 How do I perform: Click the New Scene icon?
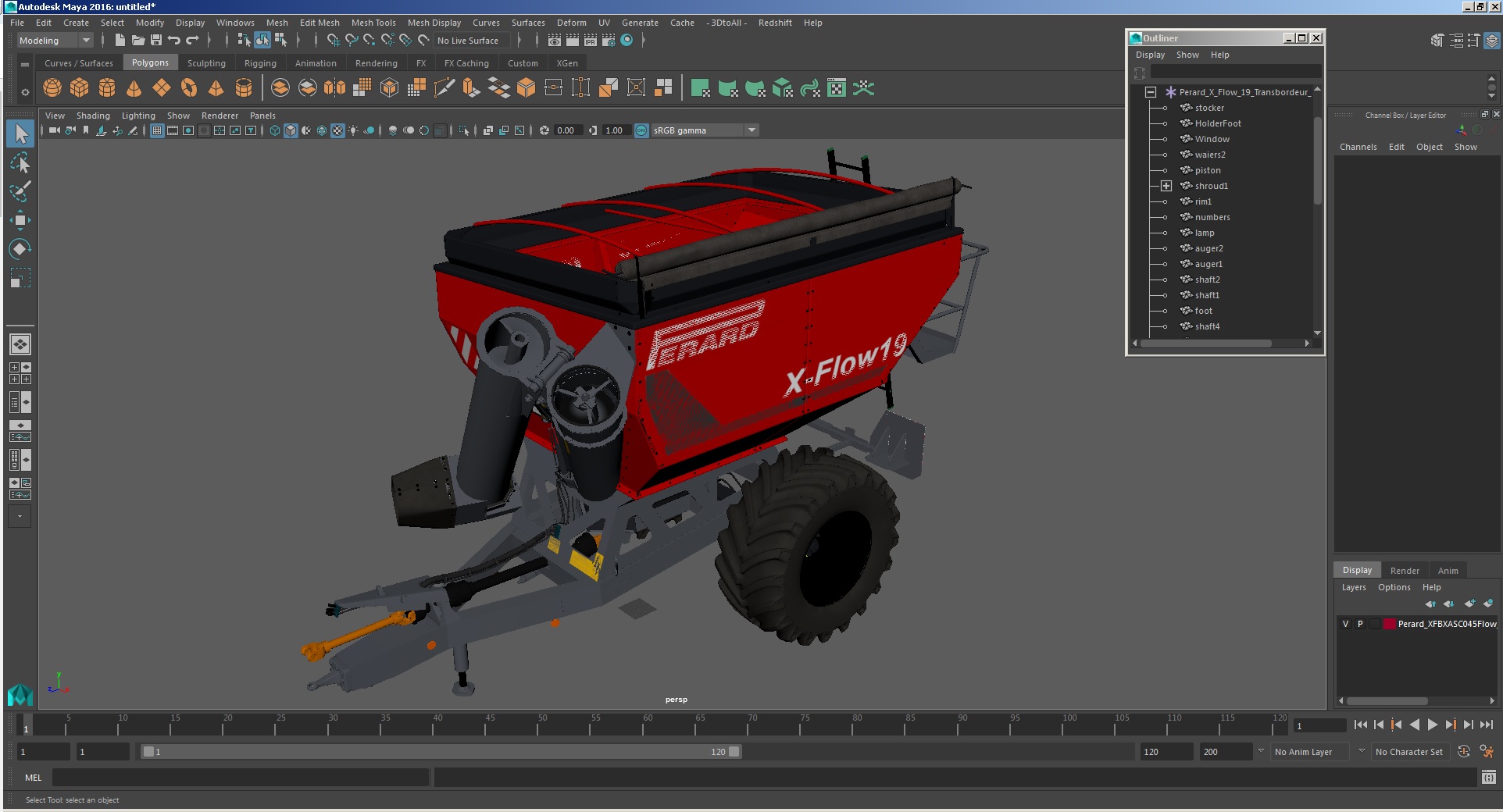click(120, 41)
